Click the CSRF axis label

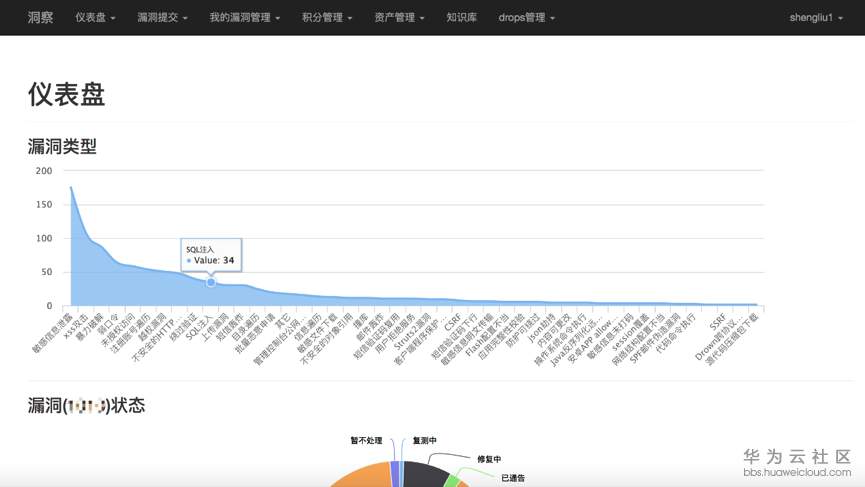tap(453, 322)
